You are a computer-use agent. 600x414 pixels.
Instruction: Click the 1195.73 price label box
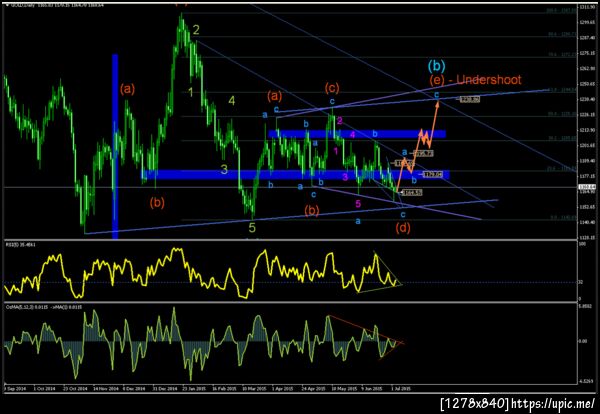pyautogui.click(x=424, y=153)
